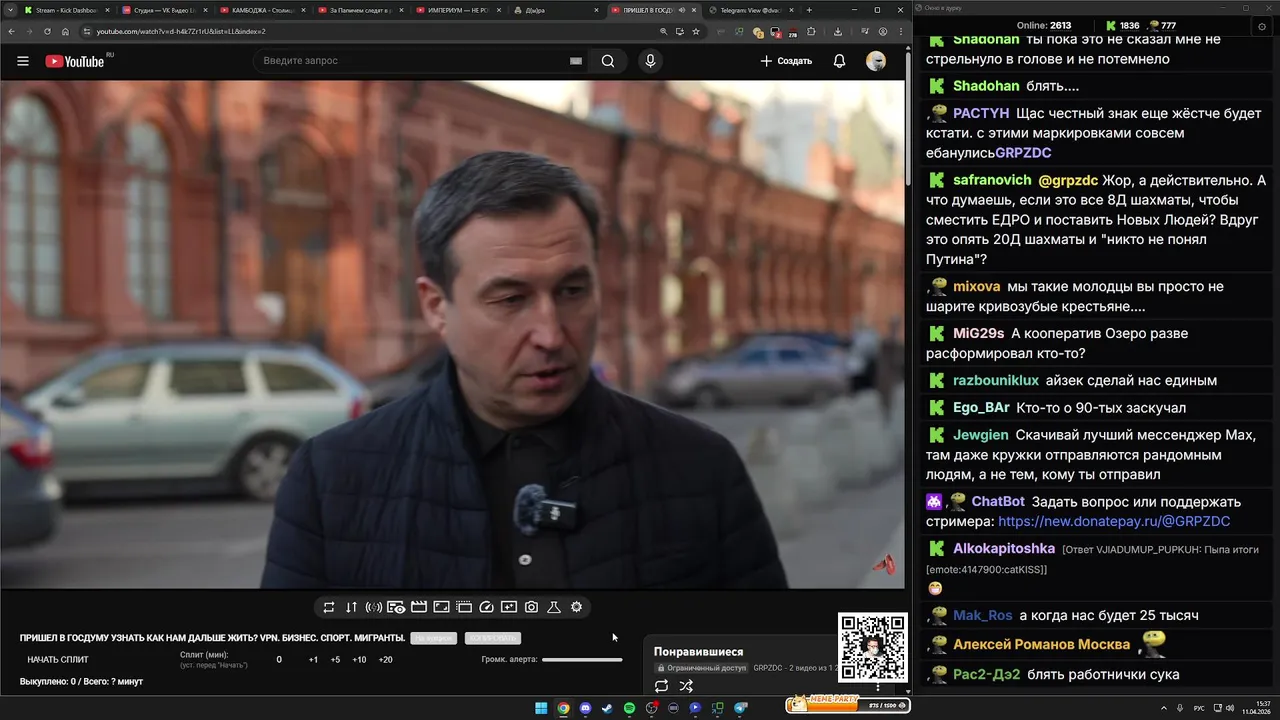
Task: Click username Алексей Романов Москва in chat
Action: (1042, 644)
